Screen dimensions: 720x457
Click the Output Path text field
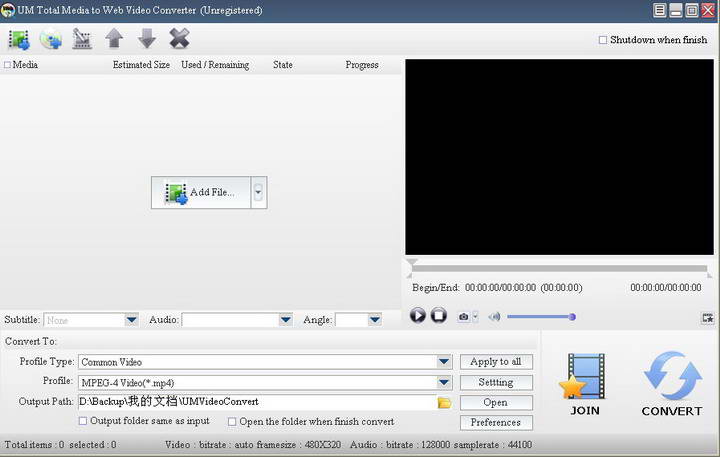257,402
